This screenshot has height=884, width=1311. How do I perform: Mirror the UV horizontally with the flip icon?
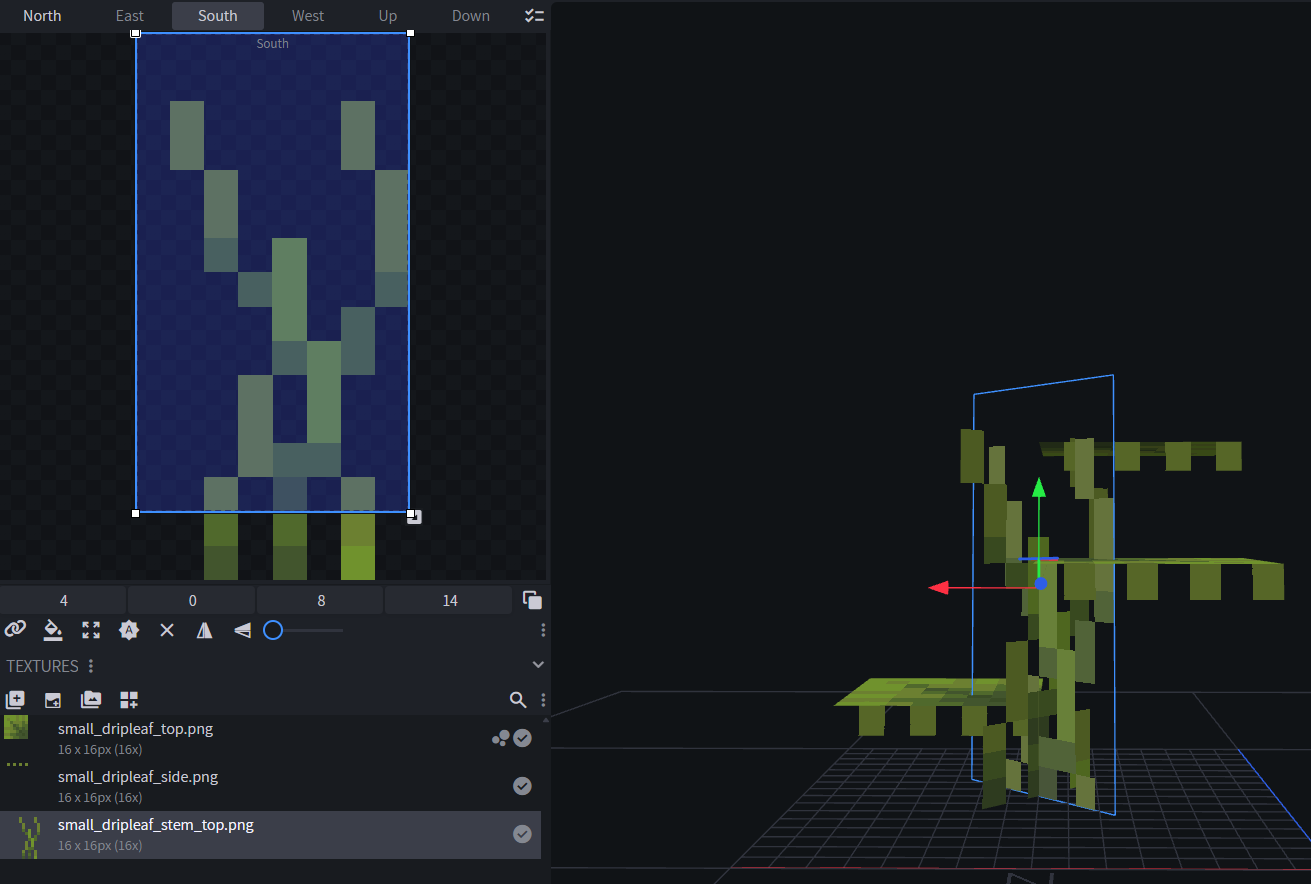pyautogui.click(x=205, y=630)
